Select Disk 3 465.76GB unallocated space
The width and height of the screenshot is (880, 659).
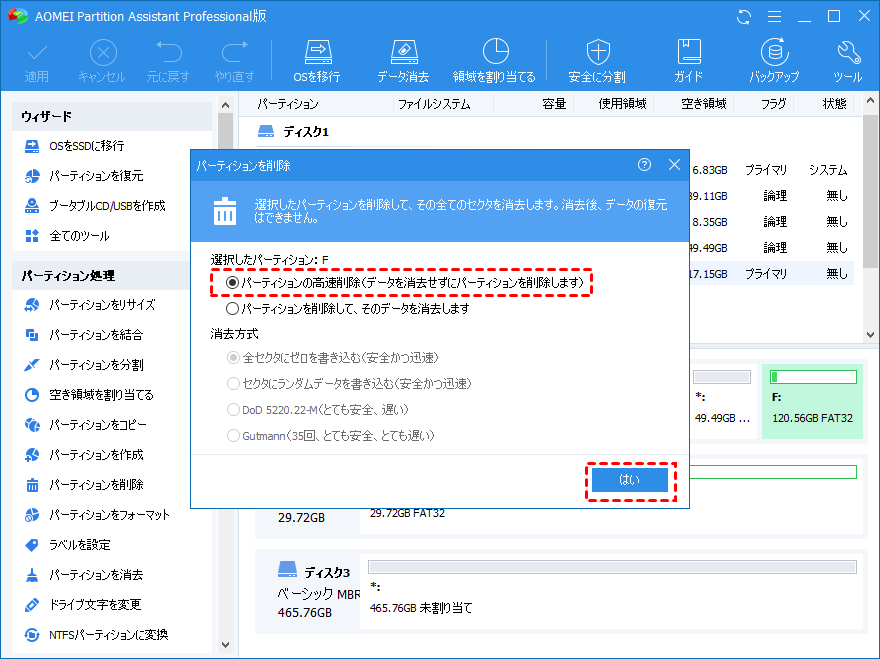[x=612, y=594]
